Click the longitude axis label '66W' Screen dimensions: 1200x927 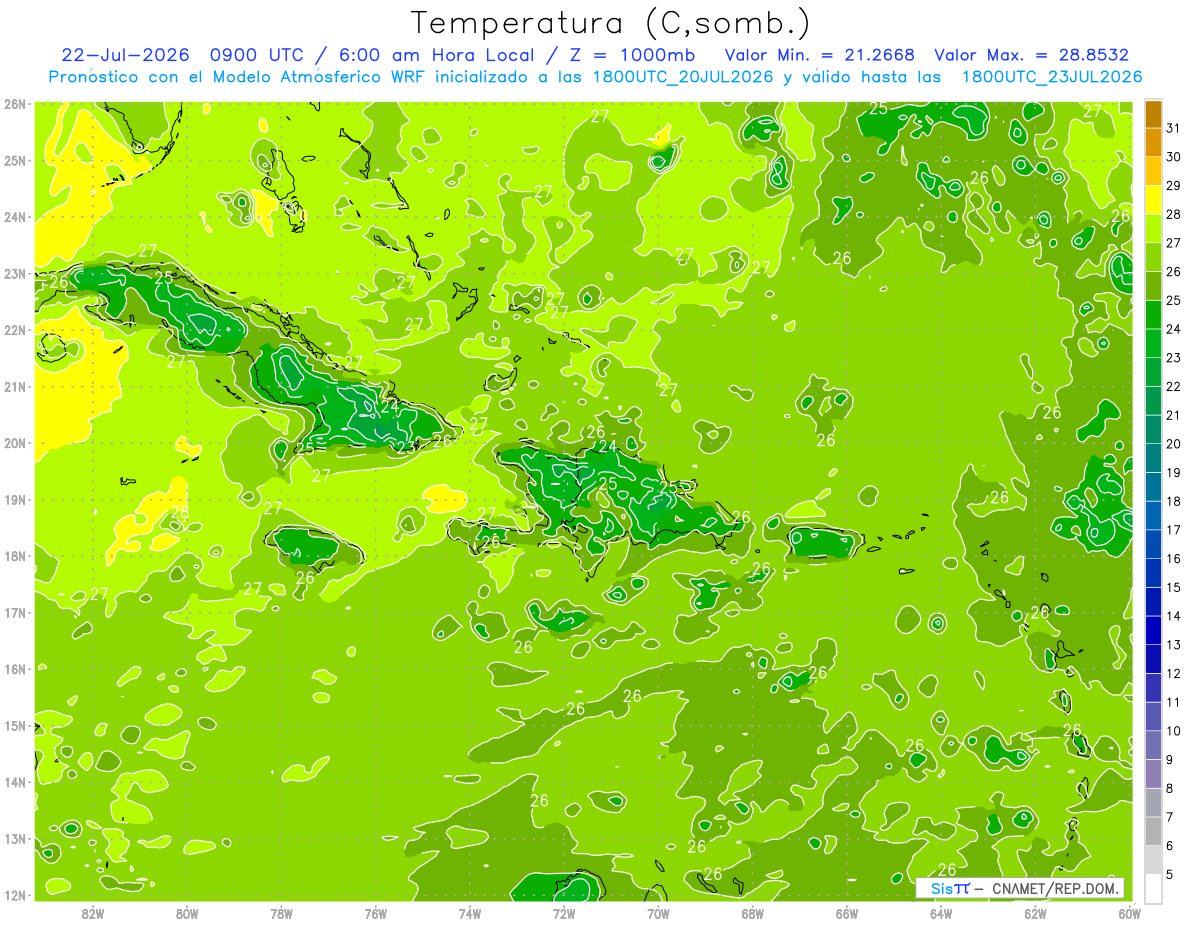(846, 913)
